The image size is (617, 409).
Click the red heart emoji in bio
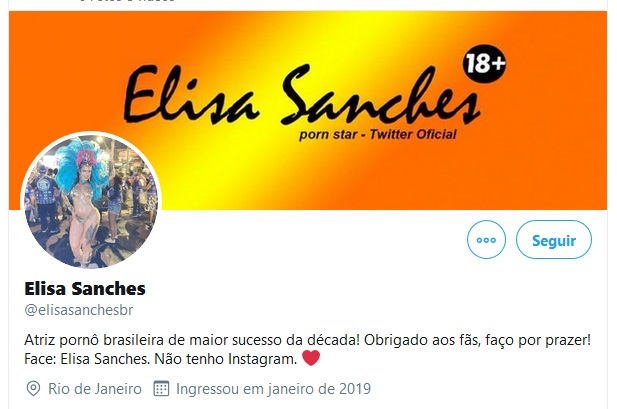tap(311, 358)
